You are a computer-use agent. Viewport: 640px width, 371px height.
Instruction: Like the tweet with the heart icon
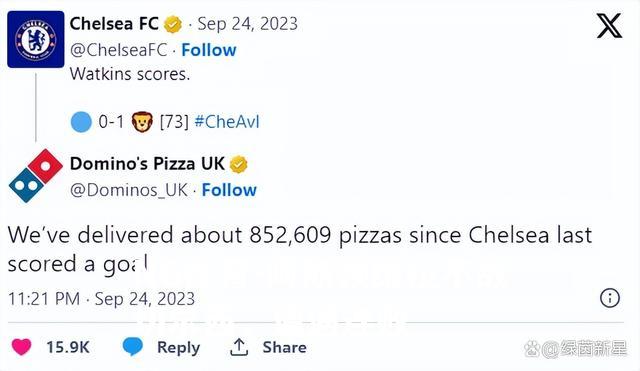coord(21,347)
